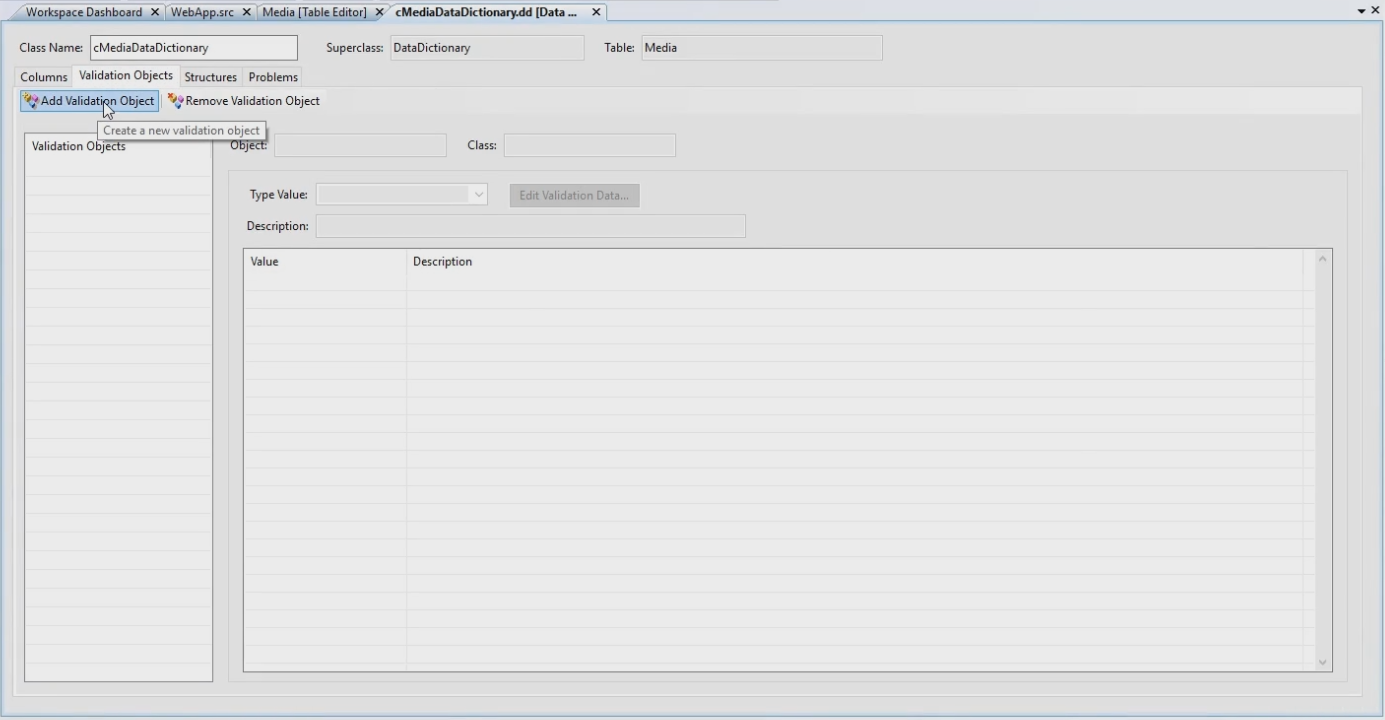Image resolution: width=1385 pixels, height=720 pixels.
Task: Close the WebApp.src tab
Action: point(247,12)
